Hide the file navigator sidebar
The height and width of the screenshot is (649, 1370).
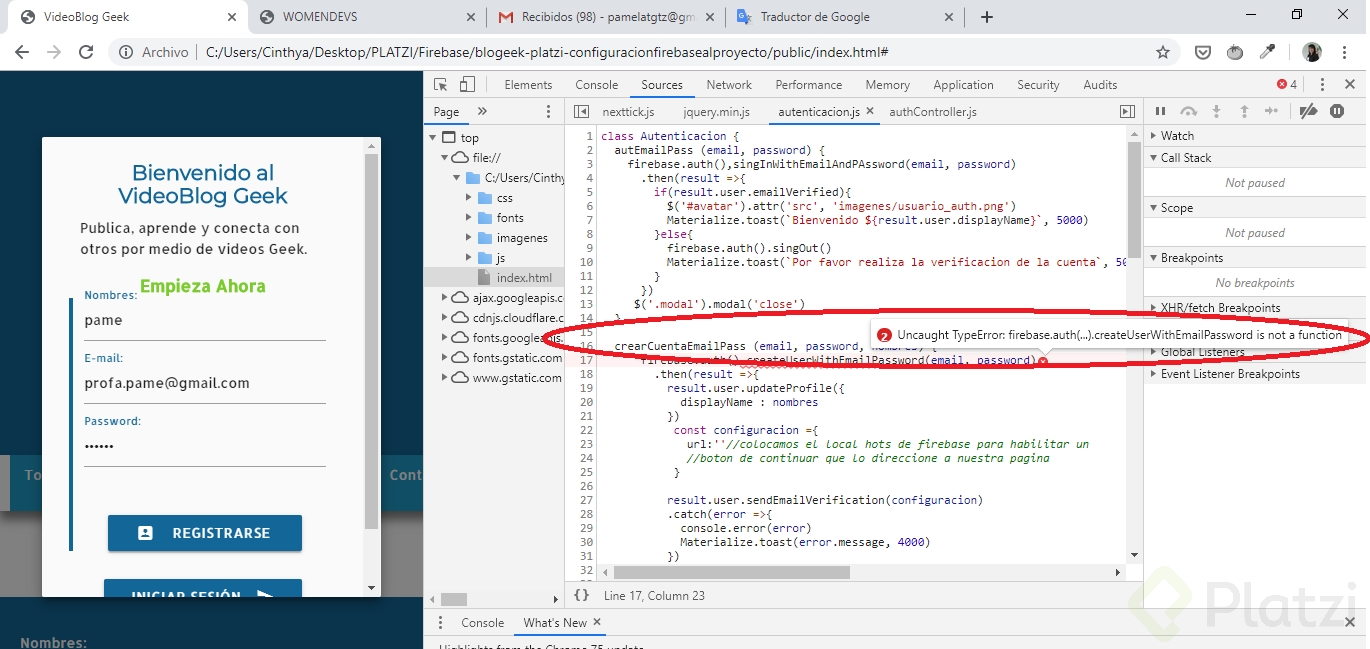(581, 112)
